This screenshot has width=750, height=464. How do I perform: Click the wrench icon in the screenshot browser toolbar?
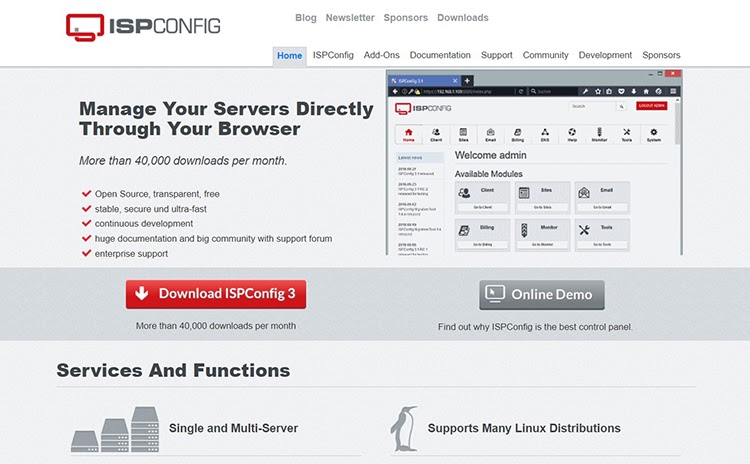pyautogui.click(x=585, y=91)
